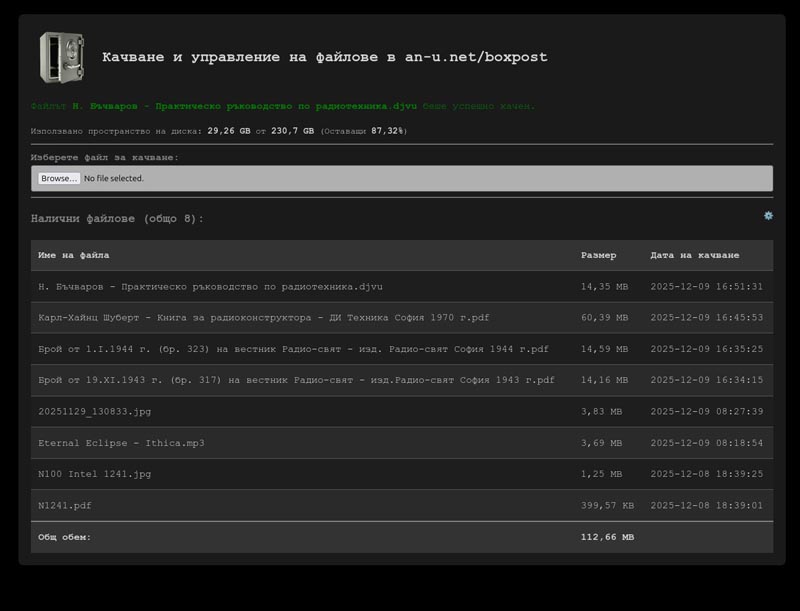The height and width of the screenshot is (611, 800).
Task: Click the N1241.pdf file entry
Action: [x=64, y=506]
